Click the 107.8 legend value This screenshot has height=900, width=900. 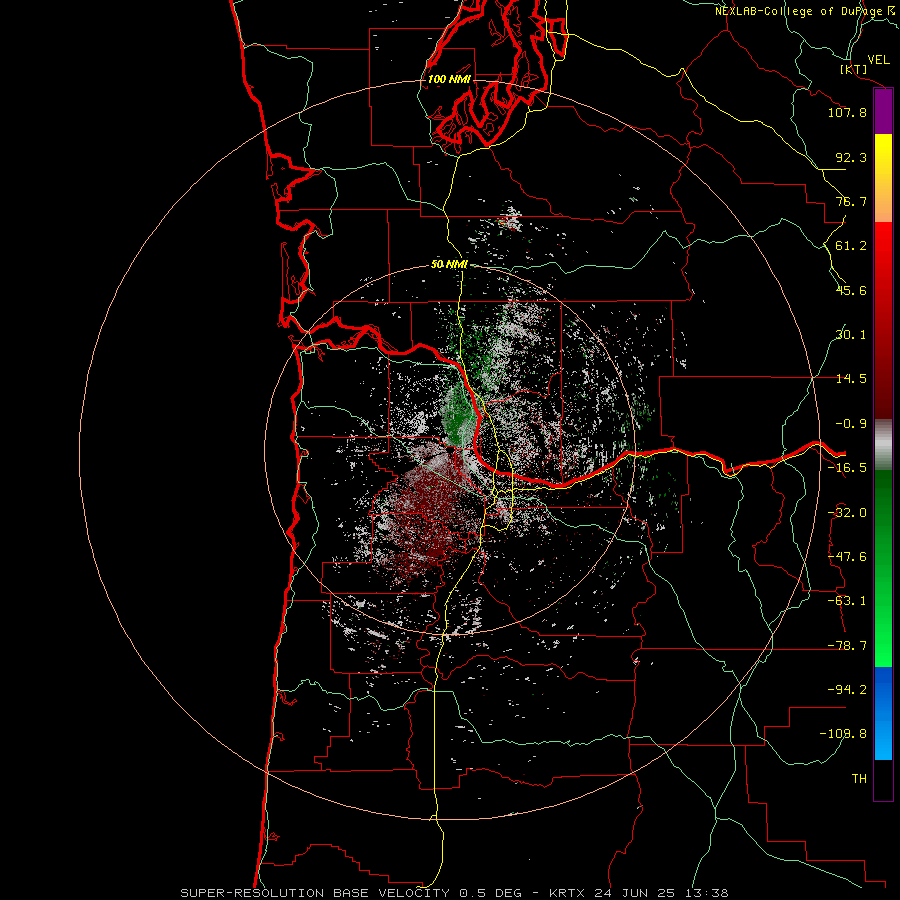847,112
